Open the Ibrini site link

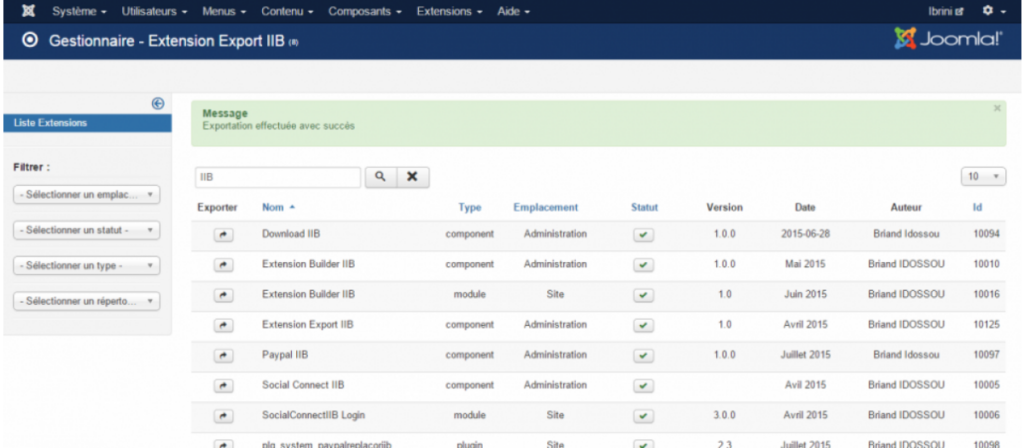tap(946, 11)
